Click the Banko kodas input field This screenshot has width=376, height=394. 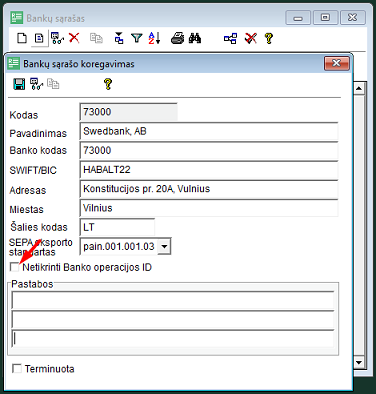point(209,150)
